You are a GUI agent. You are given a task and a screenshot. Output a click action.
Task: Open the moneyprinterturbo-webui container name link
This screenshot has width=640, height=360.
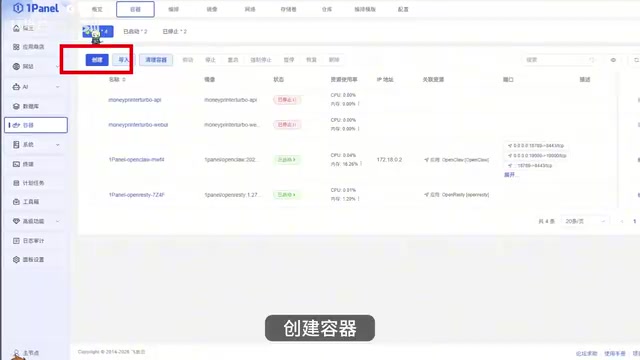coord(138,124)
